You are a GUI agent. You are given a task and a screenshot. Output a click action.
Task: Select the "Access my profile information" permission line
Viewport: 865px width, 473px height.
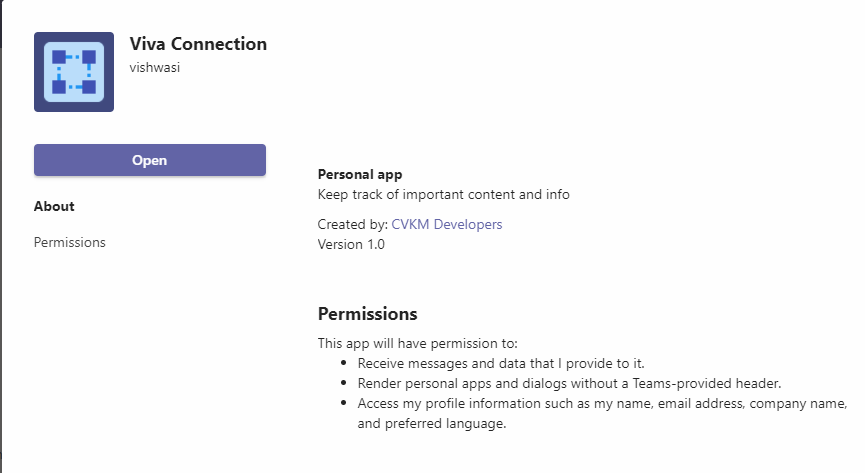click(x=602, y=403)
